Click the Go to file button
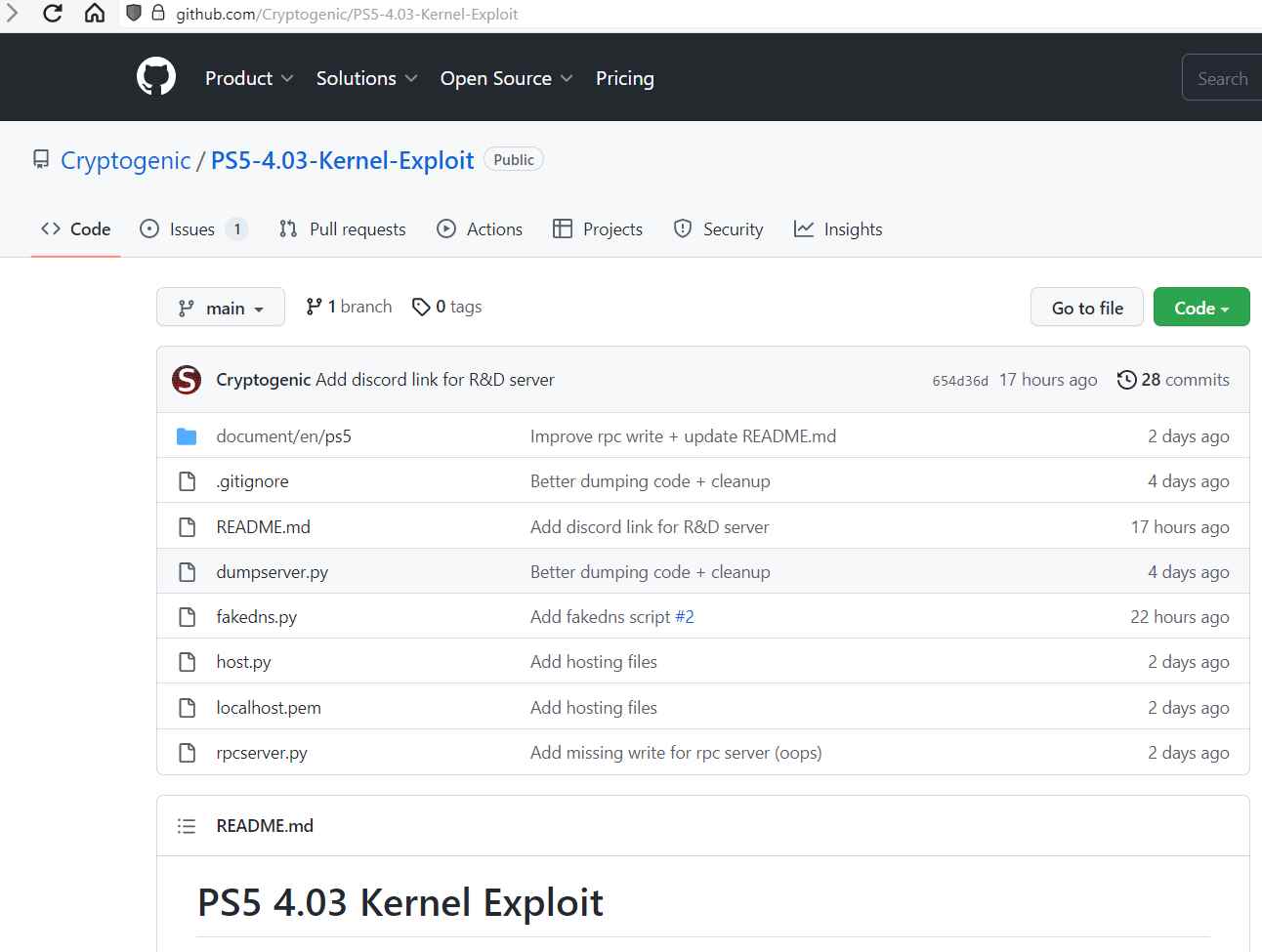This screenshot has height=952, width=1262. (x=1086, y=307)
